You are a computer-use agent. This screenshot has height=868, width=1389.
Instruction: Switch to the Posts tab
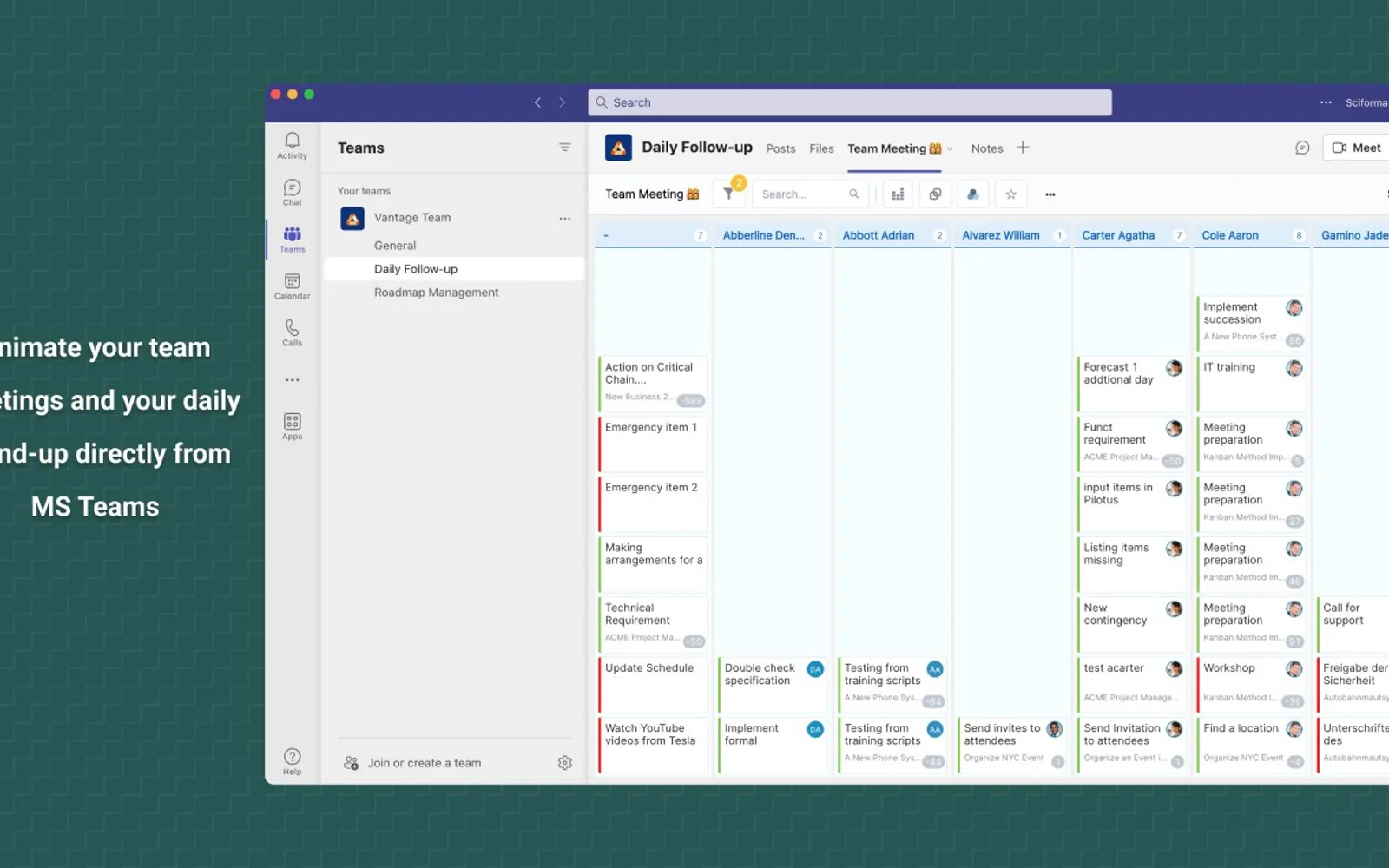[780, 148]
